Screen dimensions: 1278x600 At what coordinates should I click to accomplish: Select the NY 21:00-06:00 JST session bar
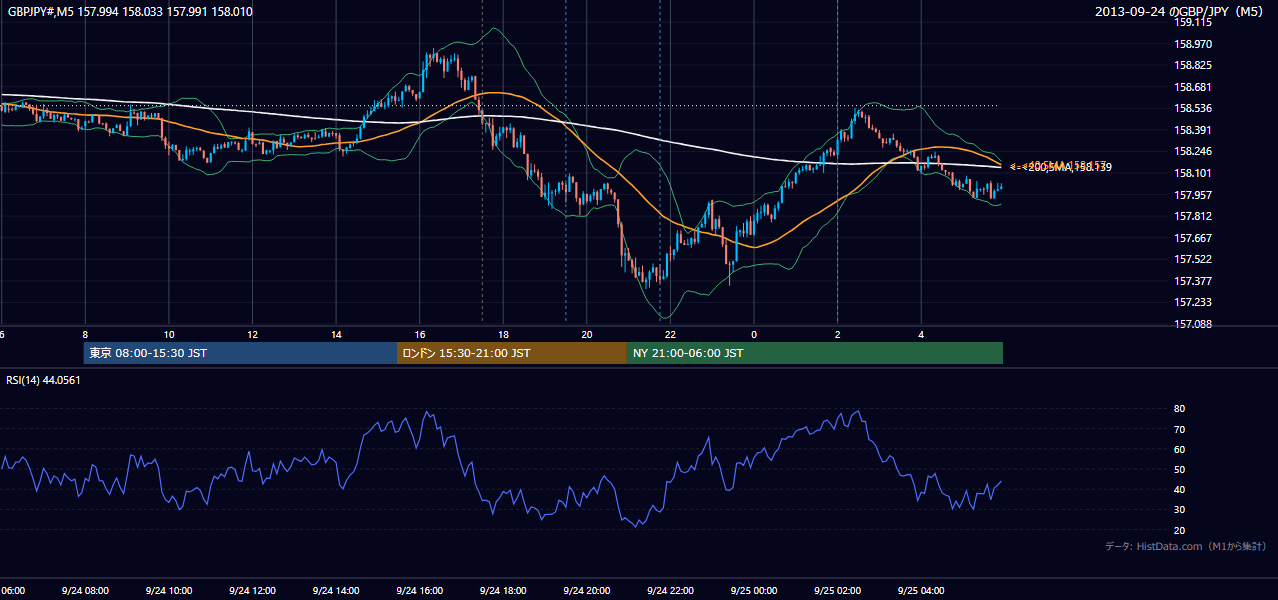815,353
